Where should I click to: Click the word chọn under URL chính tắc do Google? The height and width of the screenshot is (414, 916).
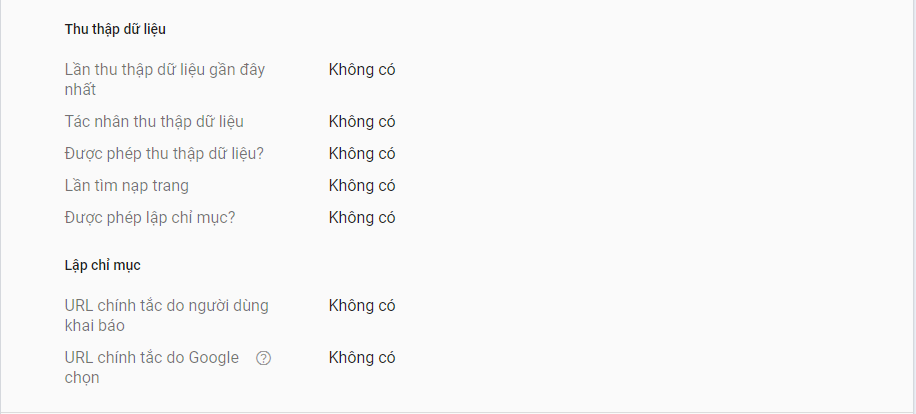click(x=82, y=378)
